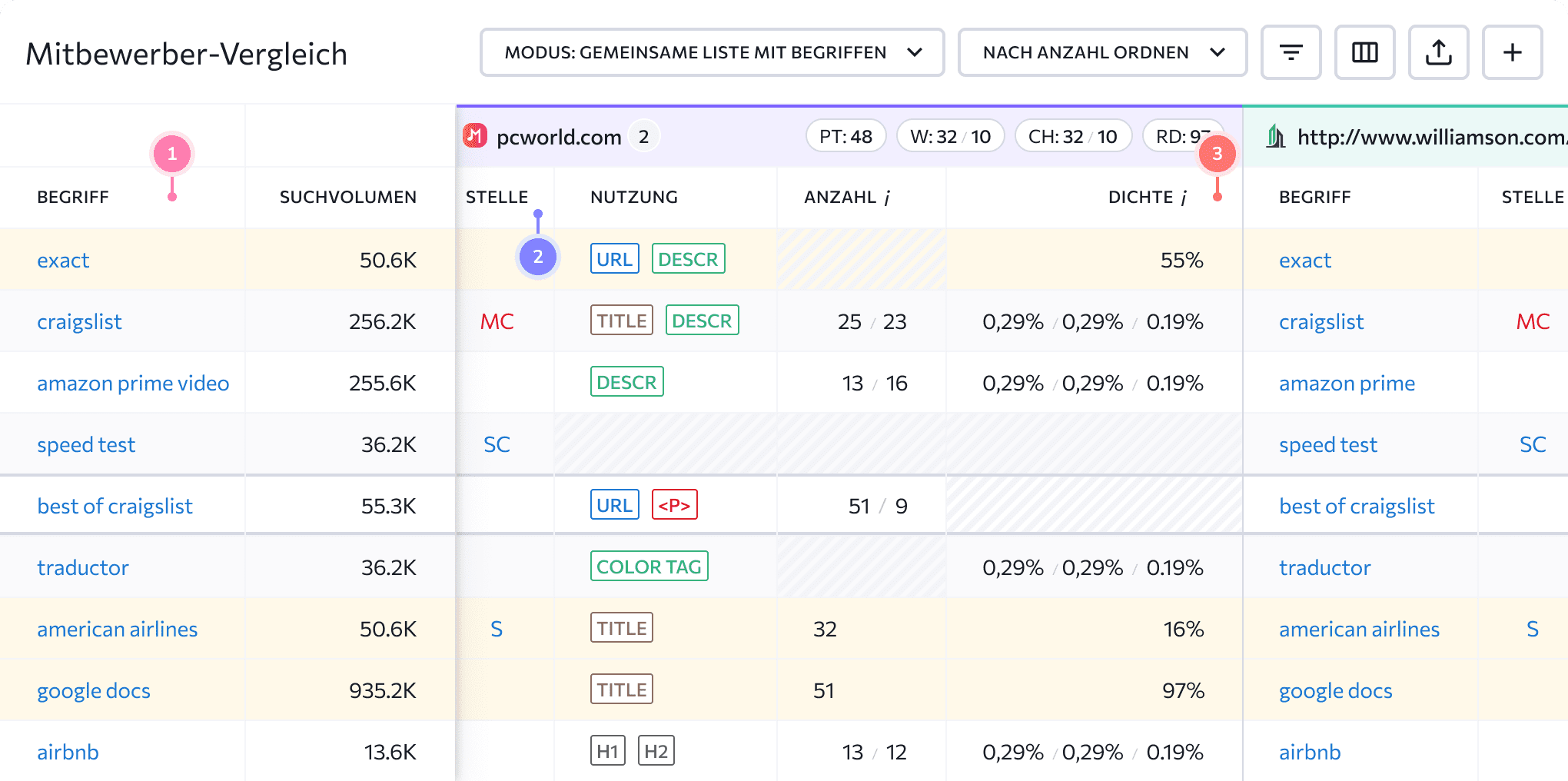Sort by SUCHVOLUMEN column header
This screenshot has height=781, width=1568.
coord(348,198)
